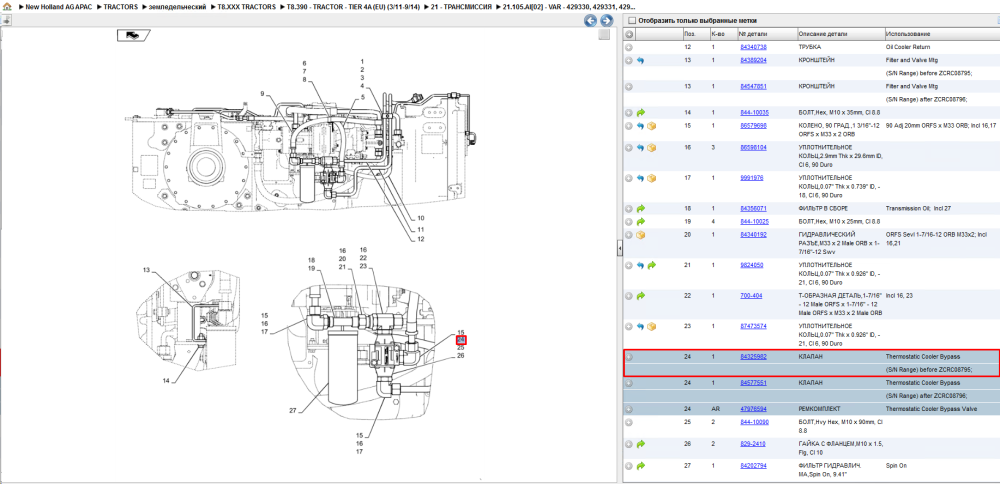Open the toolbar icon below the home button
The image size is (1000, 484).
[6, 20]
